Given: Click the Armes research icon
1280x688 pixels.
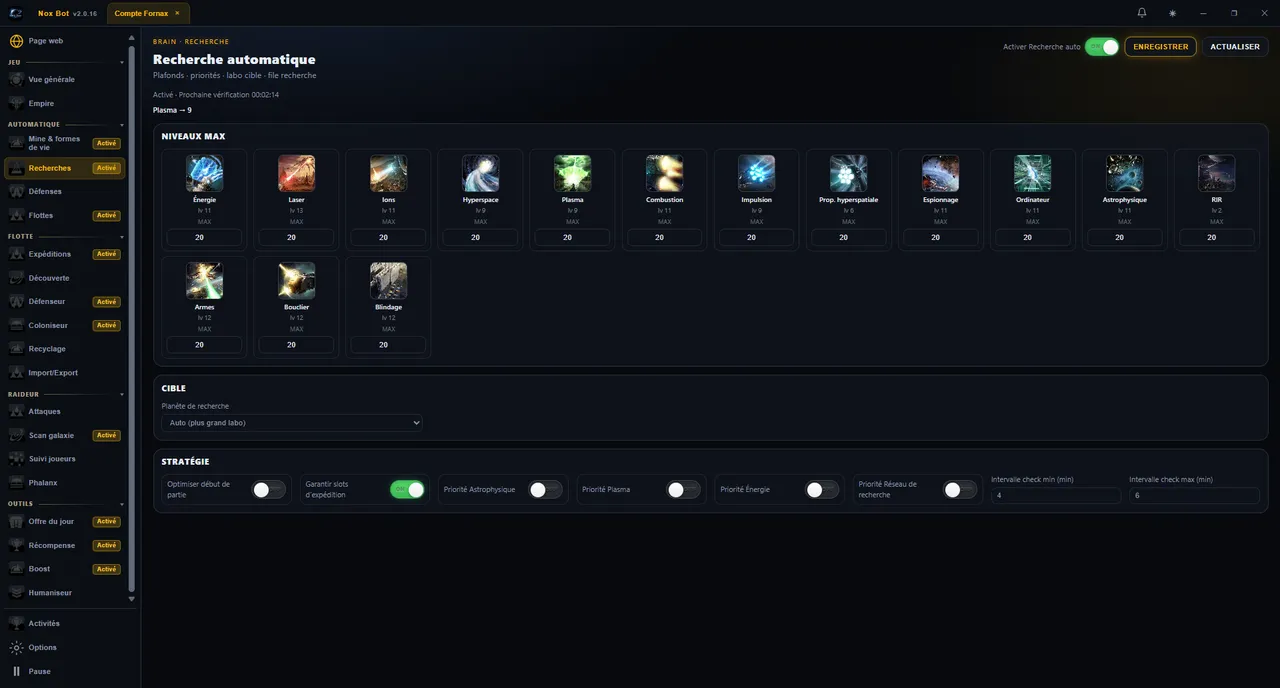Looking at the screenshot, I should coord(204,281).
